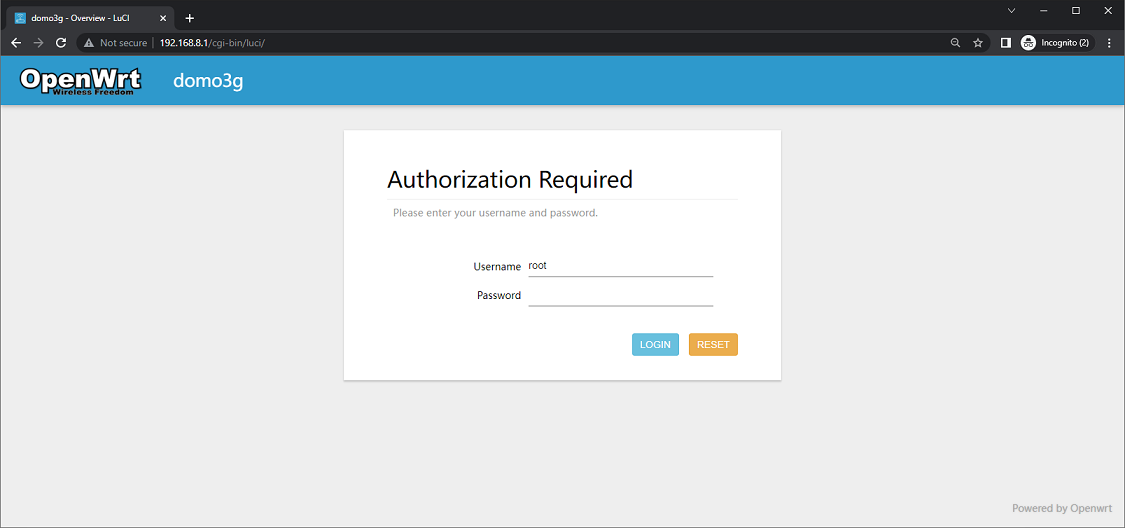Viewport: 1125px width, 528px height.
Task: Open Chrome three-dot menu
Action: pos(1109,43)
